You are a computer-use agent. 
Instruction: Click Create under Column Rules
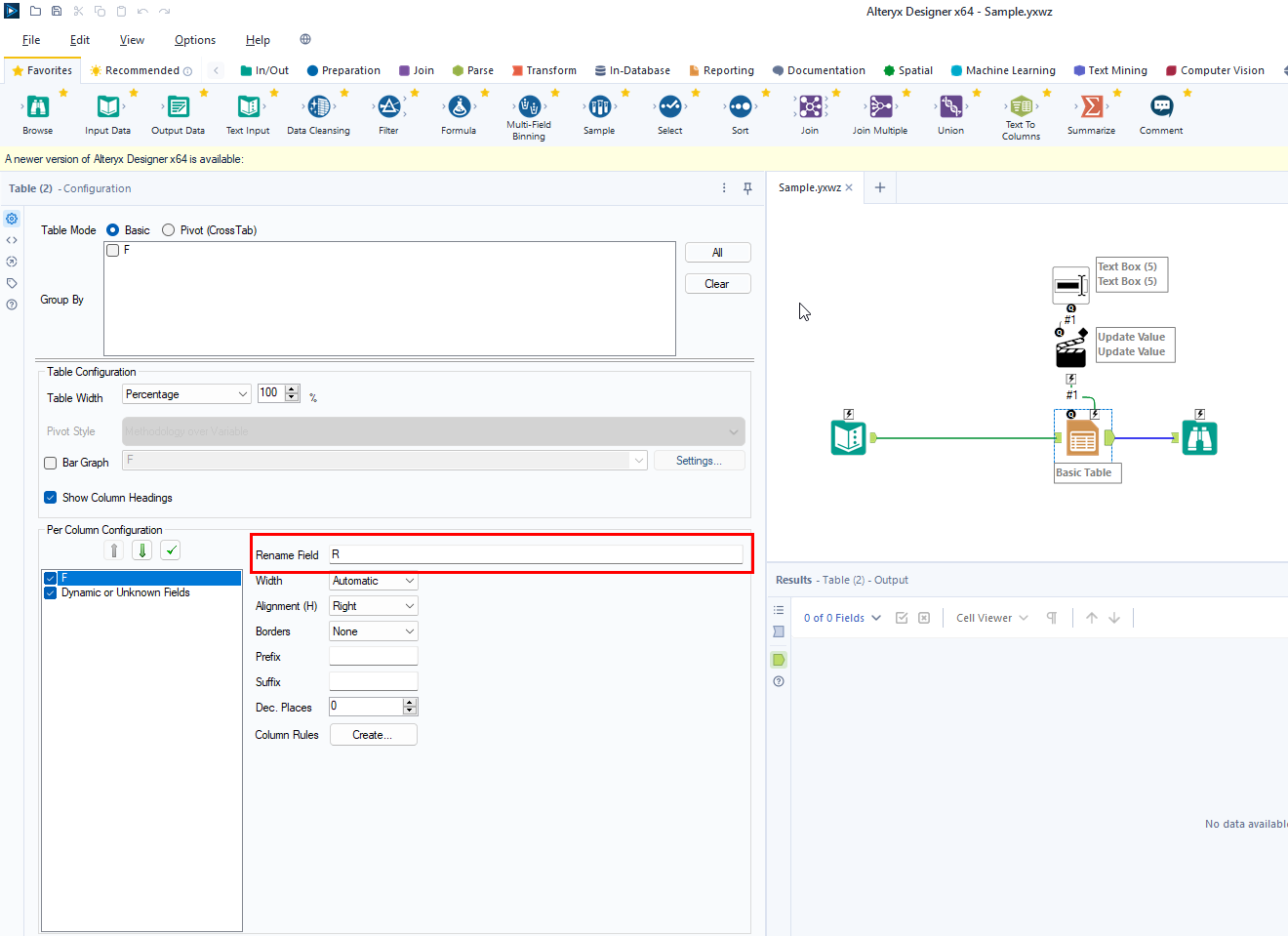373,734
